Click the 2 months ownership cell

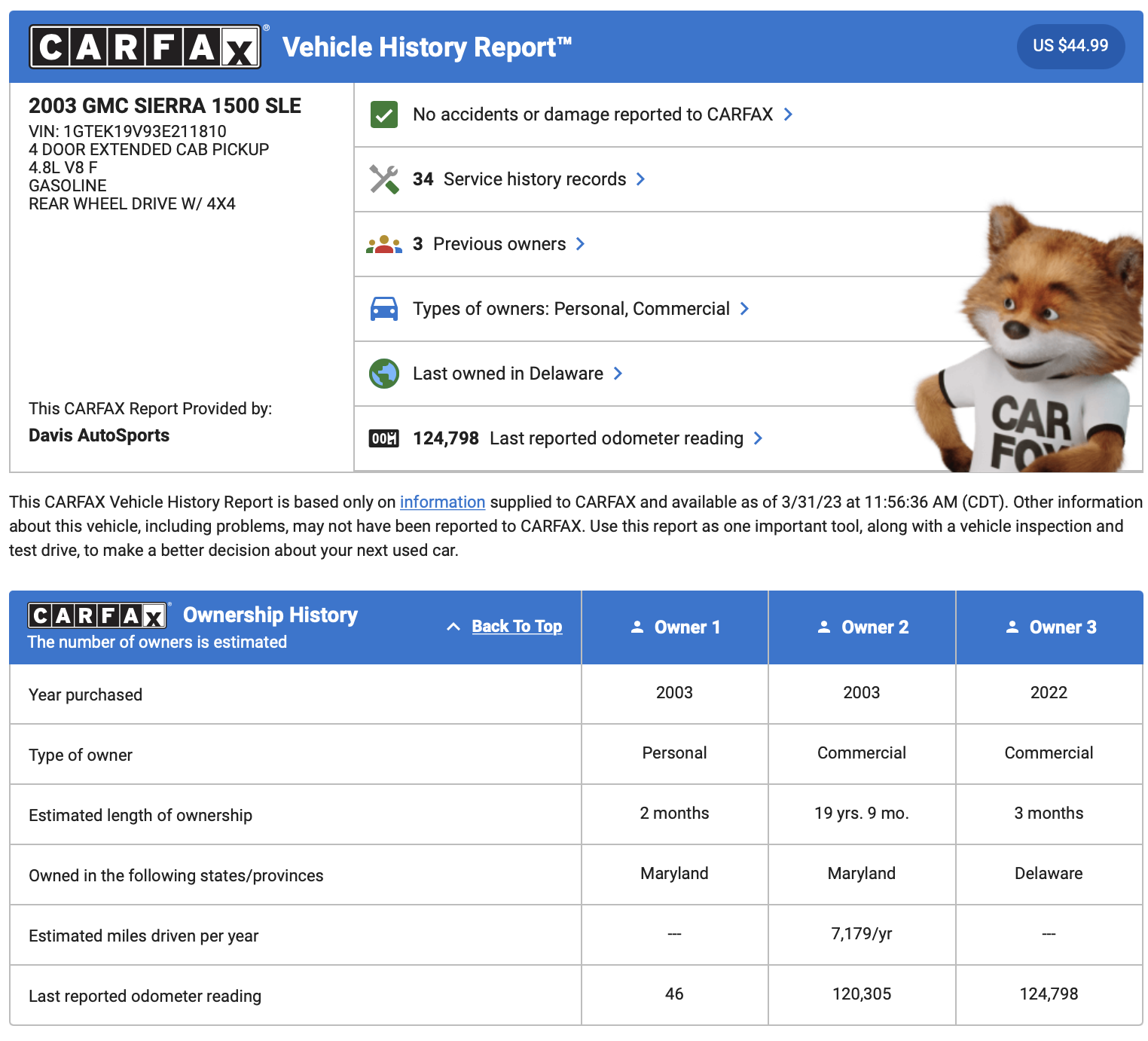click(x=675, y=814)
